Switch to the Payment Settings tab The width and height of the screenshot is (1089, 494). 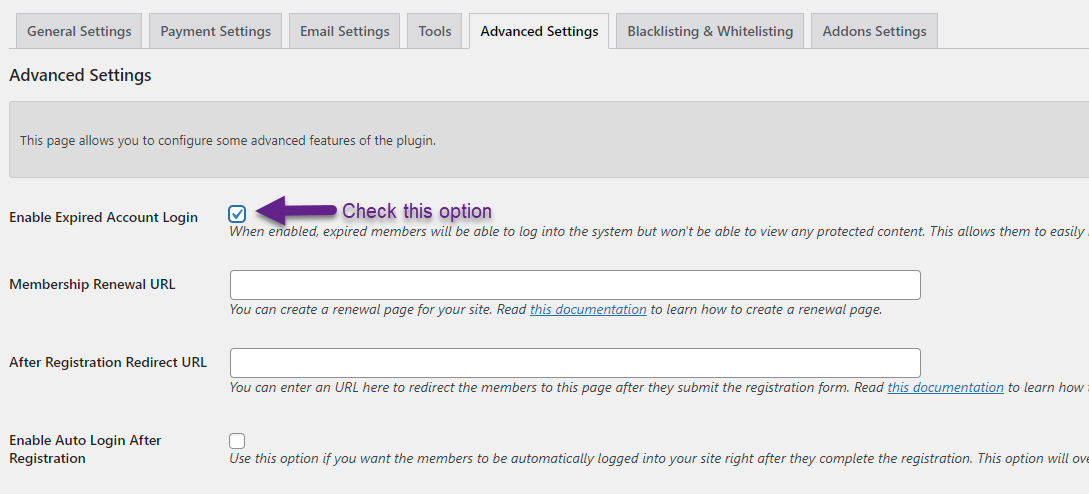coord(215,31)
